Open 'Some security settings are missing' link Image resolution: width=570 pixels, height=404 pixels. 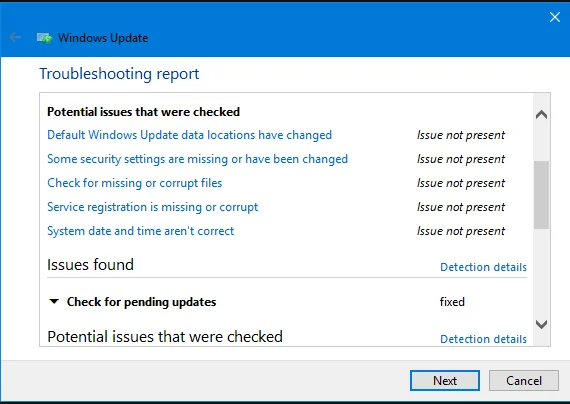point(197,159)
